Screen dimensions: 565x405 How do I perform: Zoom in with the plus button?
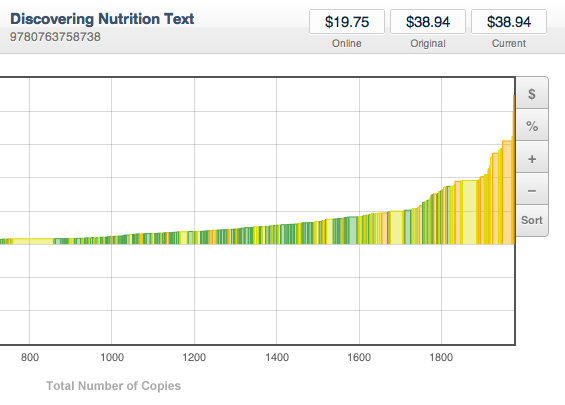click(x=532, y=157)
